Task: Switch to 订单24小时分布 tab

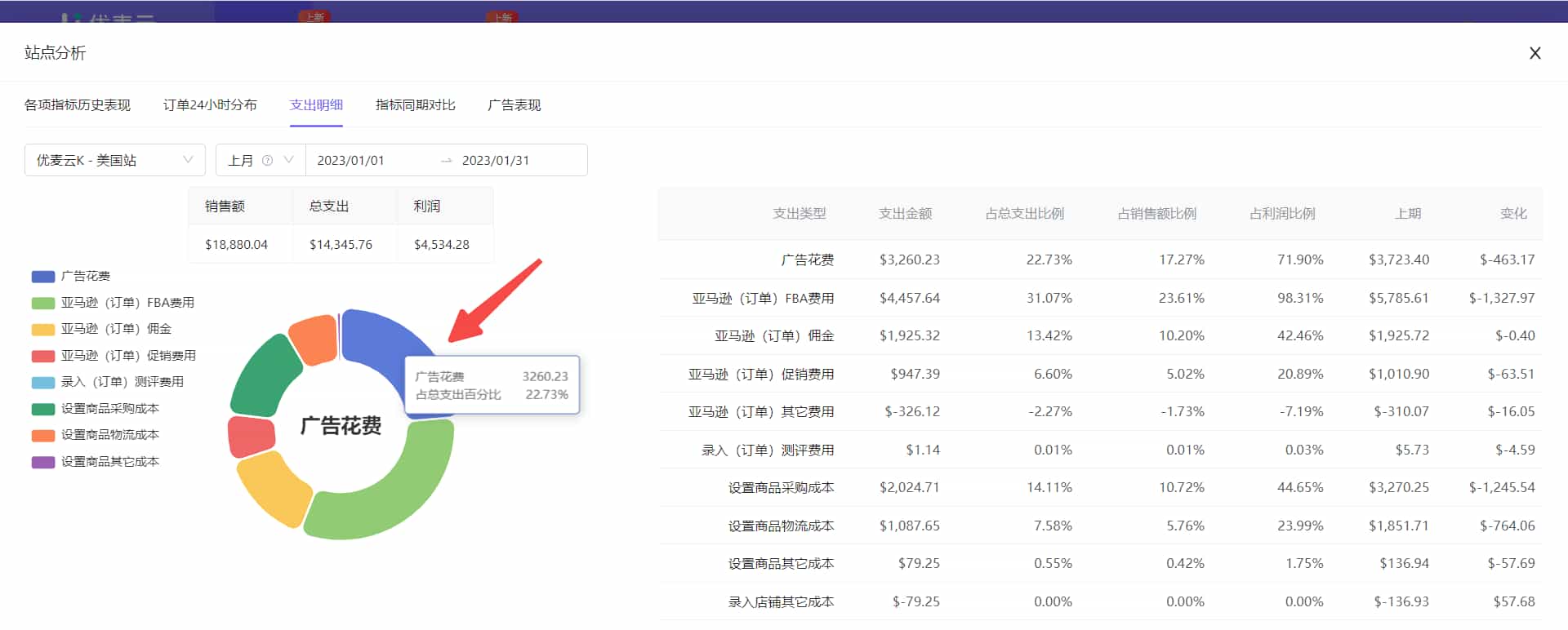Action: [x=210, y=105]
